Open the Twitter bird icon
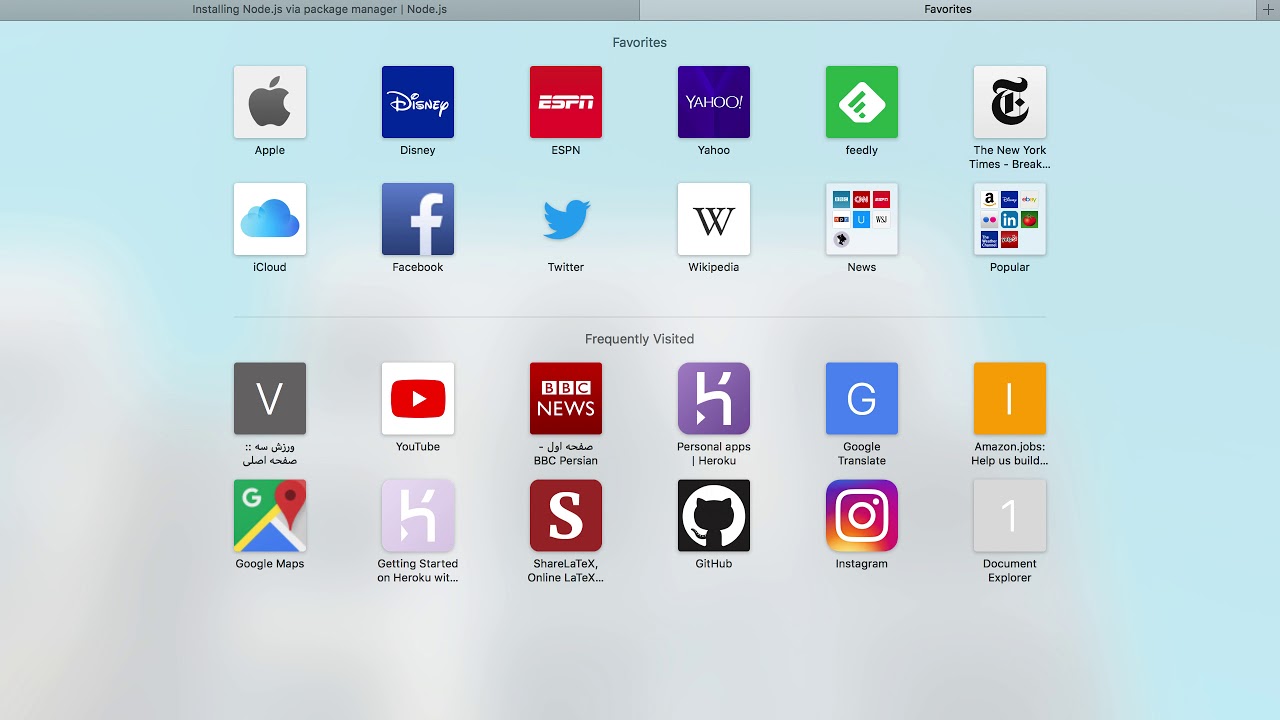This screenshot has width=1280, height=720. pos(566,219)
